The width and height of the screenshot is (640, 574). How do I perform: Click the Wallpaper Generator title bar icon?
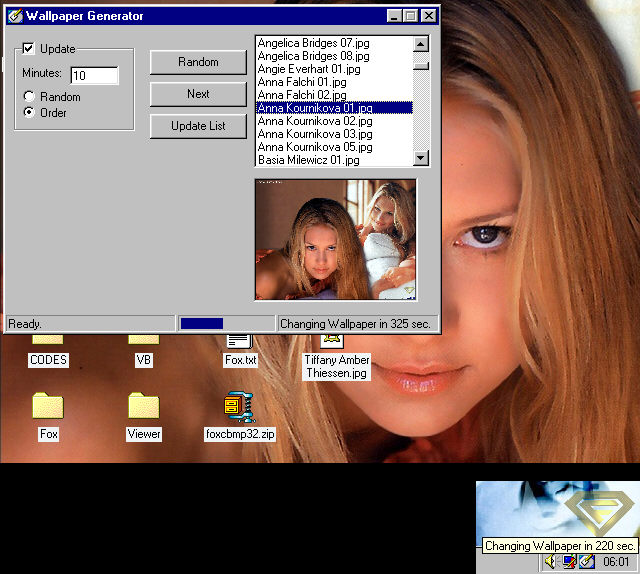[x=15, y=16]
